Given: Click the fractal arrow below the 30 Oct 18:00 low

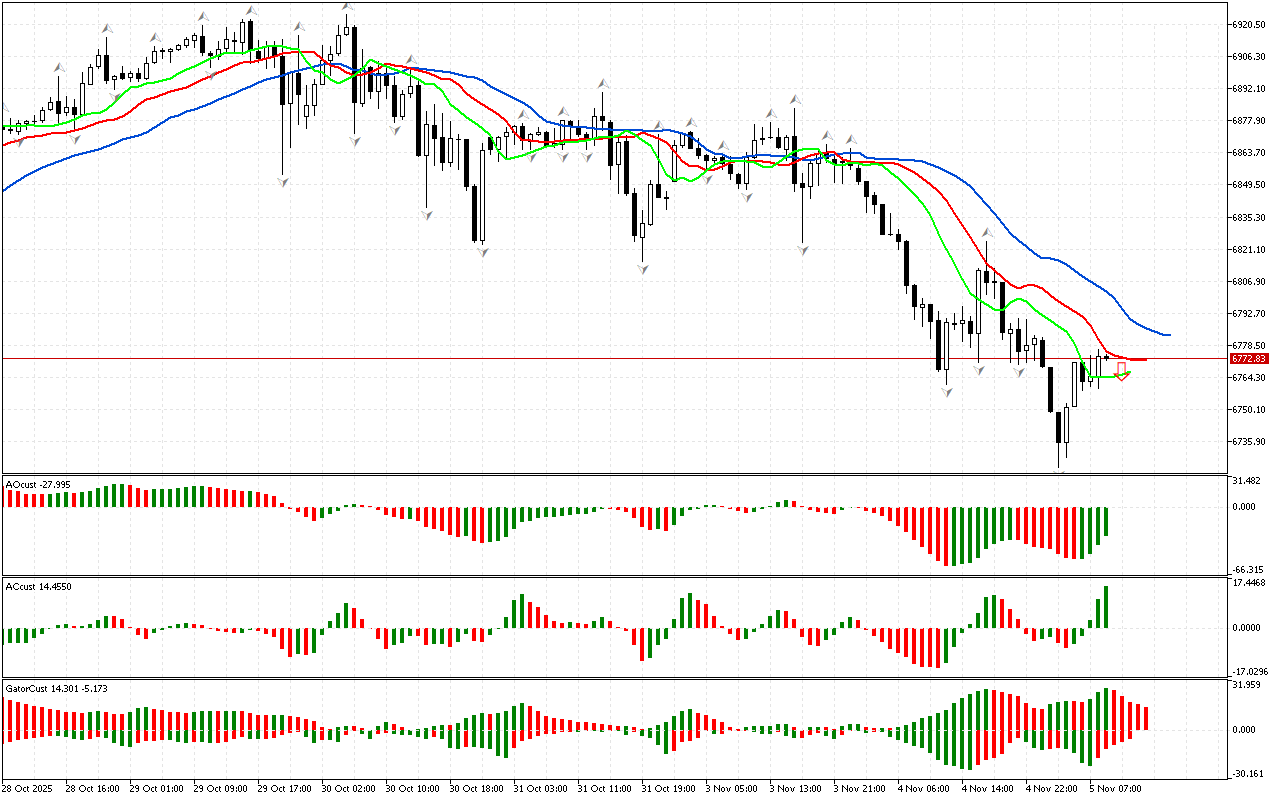Looking at the screenshot, I should tap(482, 252).
